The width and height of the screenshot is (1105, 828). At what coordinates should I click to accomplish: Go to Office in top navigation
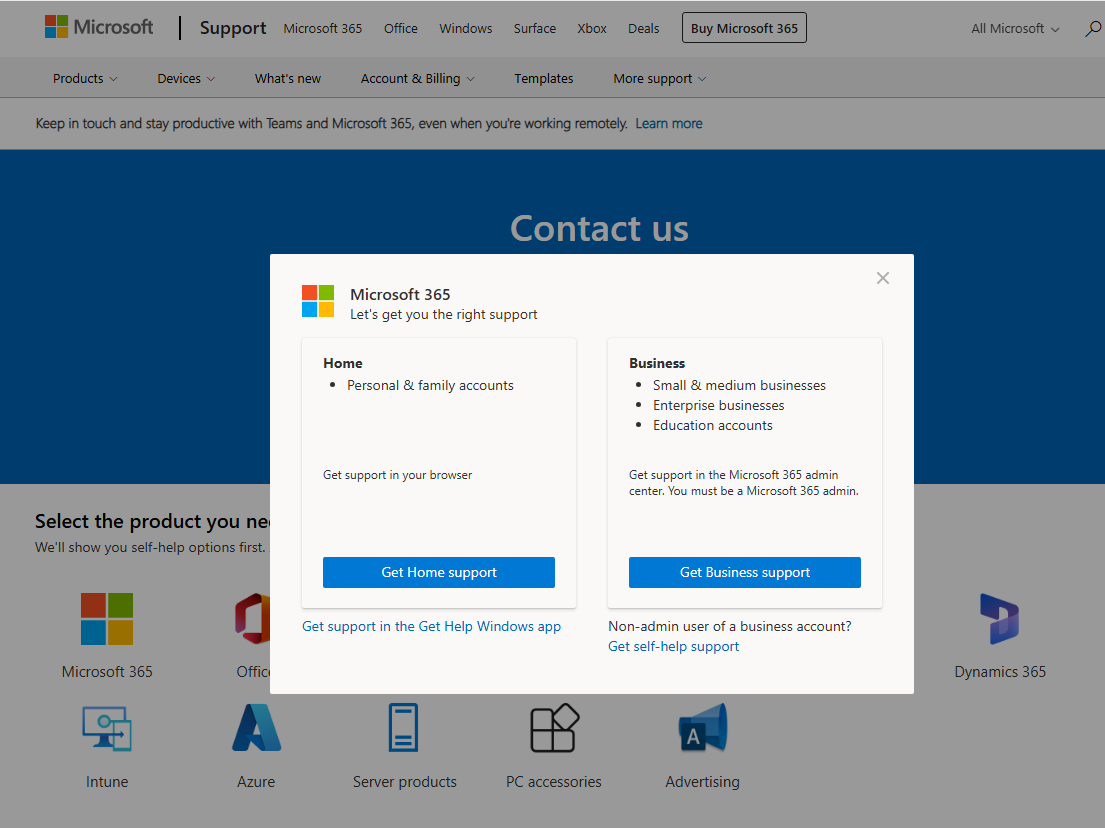point(400,28)
